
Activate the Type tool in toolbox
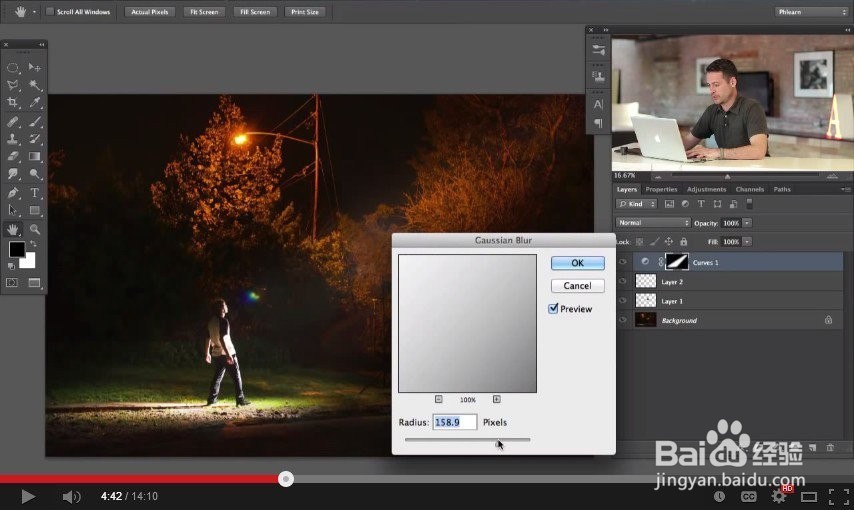tap(35, 193)
